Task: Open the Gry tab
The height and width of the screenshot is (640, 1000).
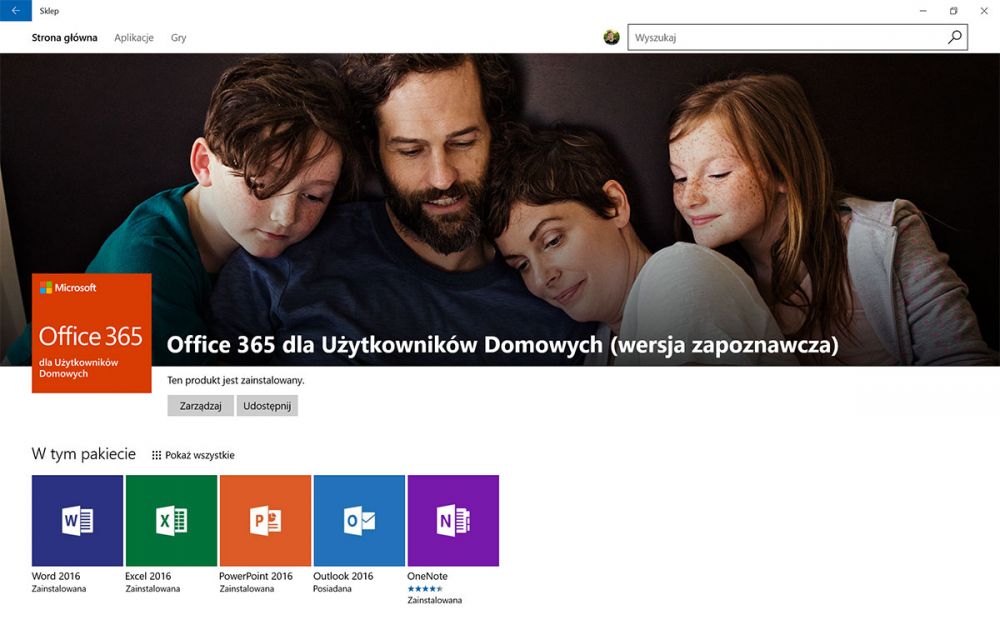Action: point(179,38)
